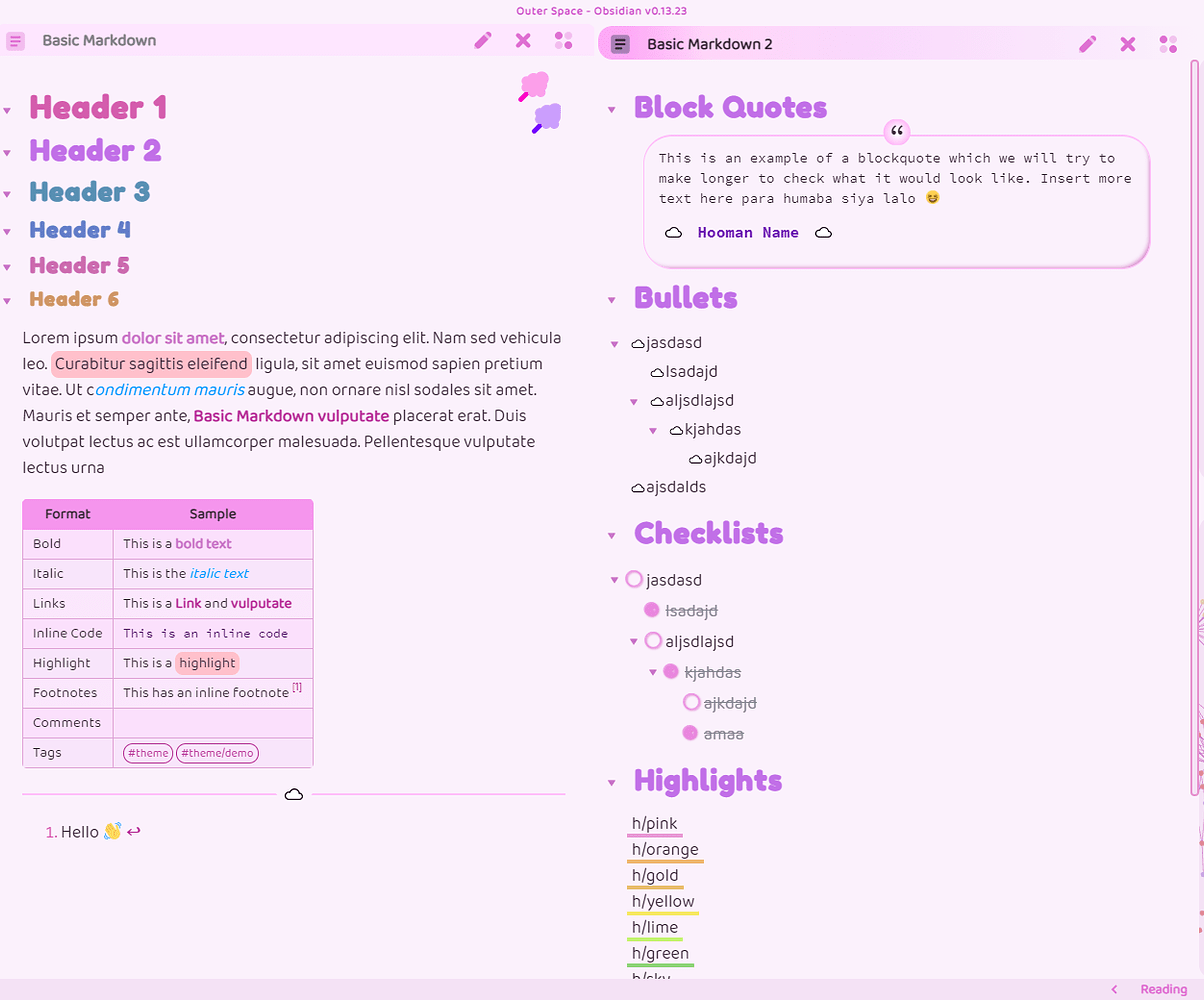Open more options dots for Basic Markdown 2
1204x1000 pixels.
pyautogui.click(x=1168, y=44)
